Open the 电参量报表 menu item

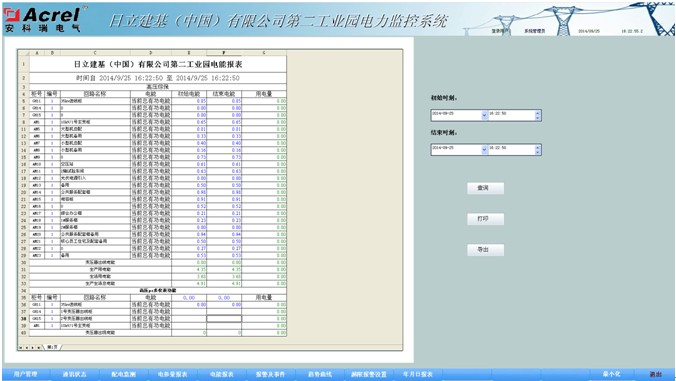[x=172, y=374]
